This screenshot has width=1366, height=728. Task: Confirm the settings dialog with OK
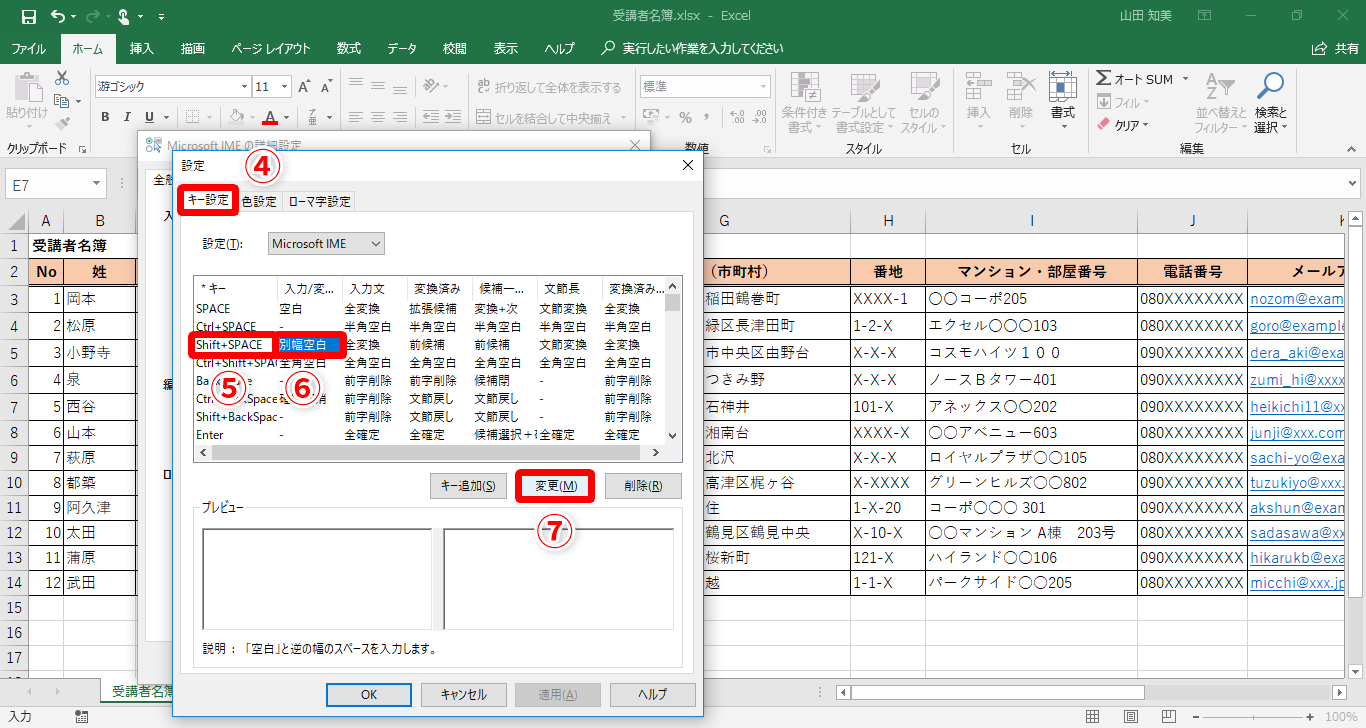point(369,695)
